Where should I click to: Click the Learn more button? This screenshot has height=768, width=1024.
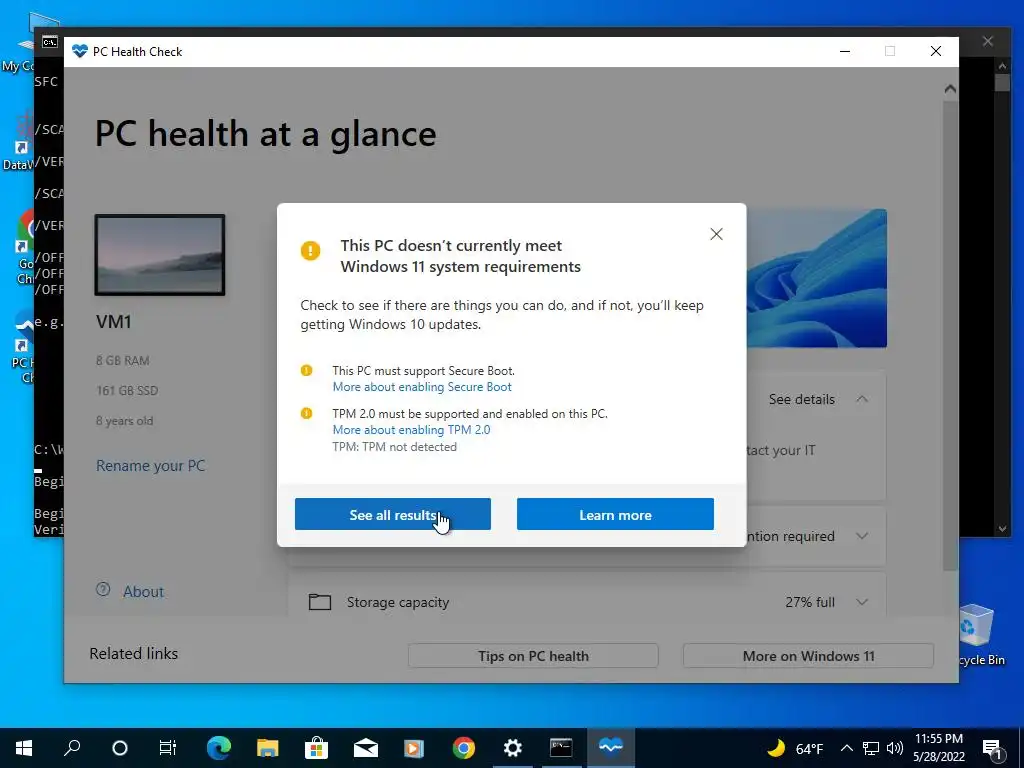coord(615,514)
